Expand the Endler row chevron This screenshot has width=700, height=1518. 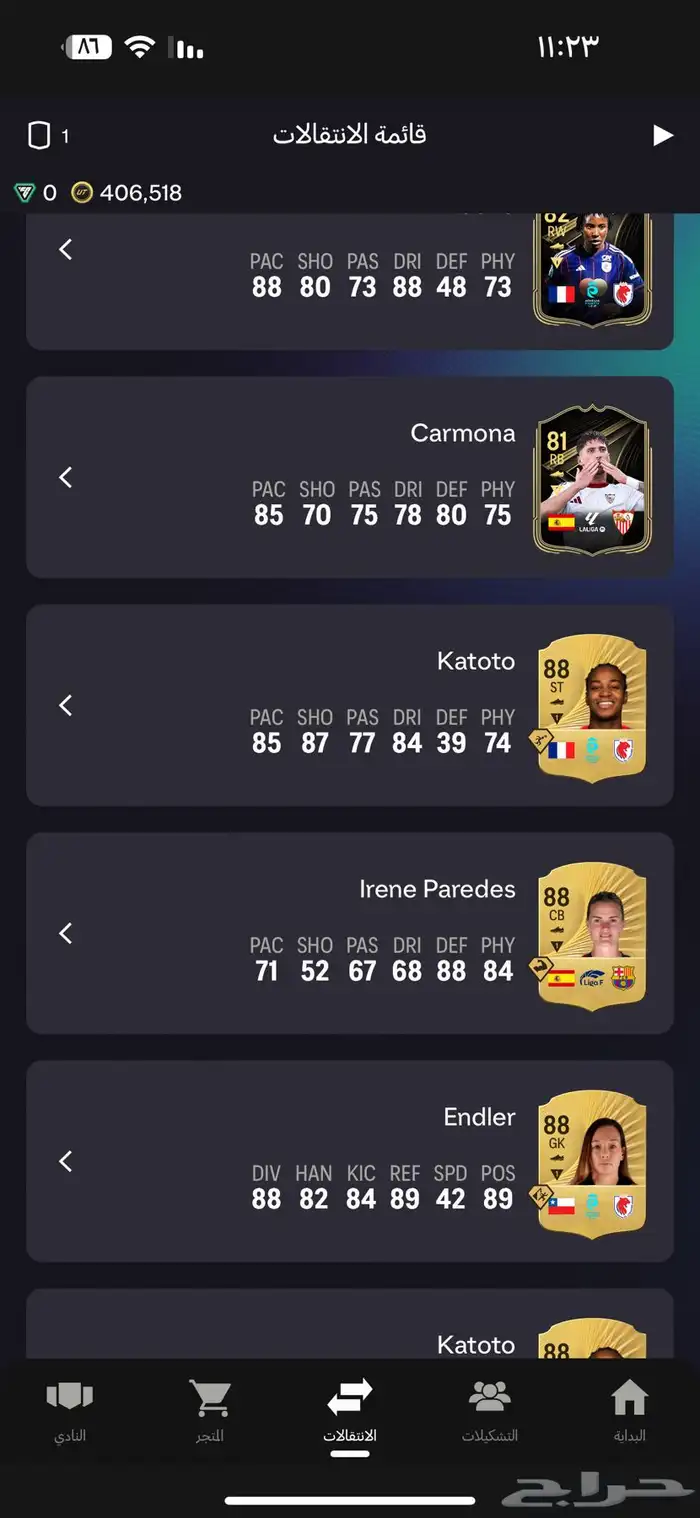click(66, 1161)
